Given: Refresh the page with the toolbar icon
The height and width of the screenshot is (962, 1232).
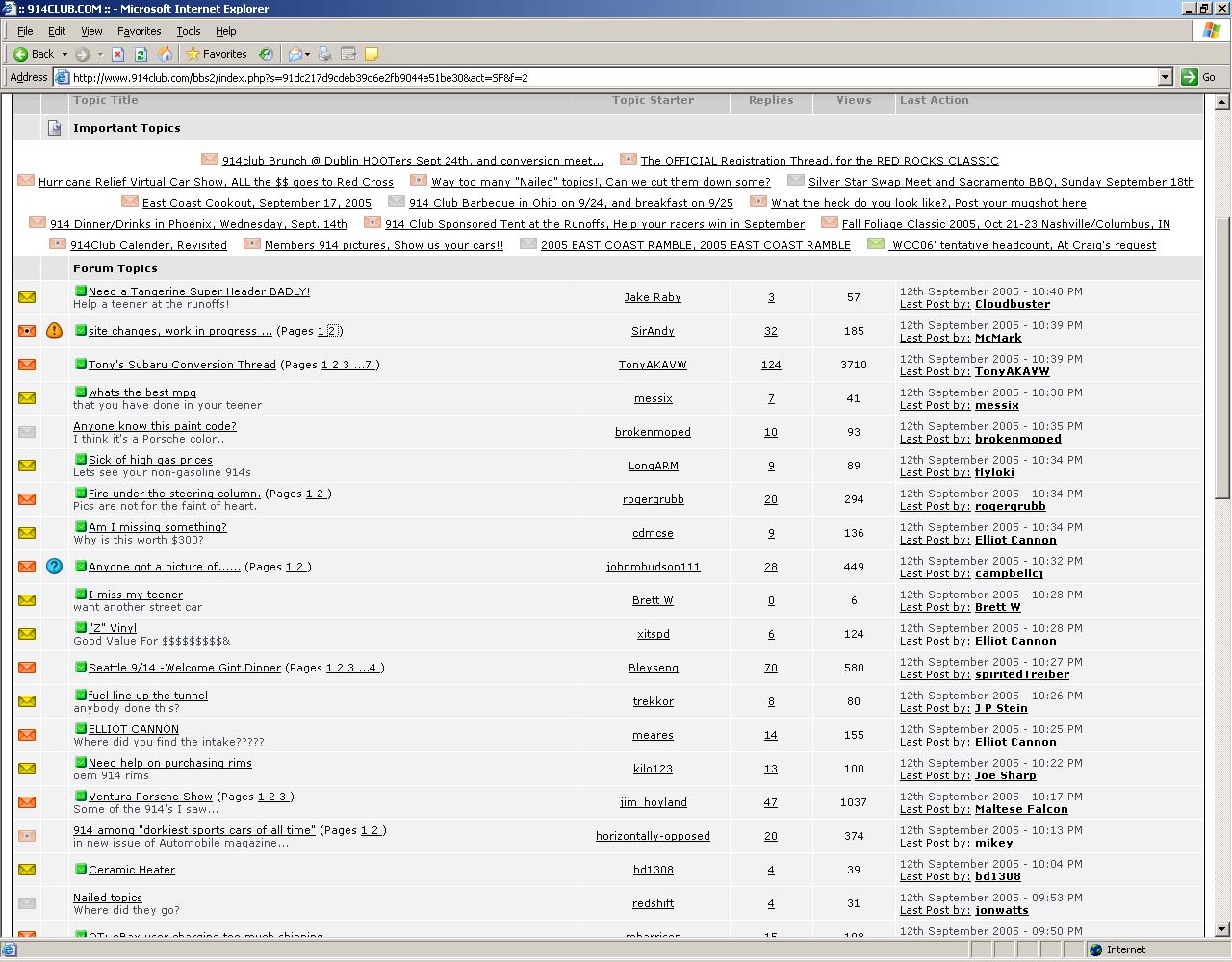Looking at the screenshot, I should tap(141, 54).
